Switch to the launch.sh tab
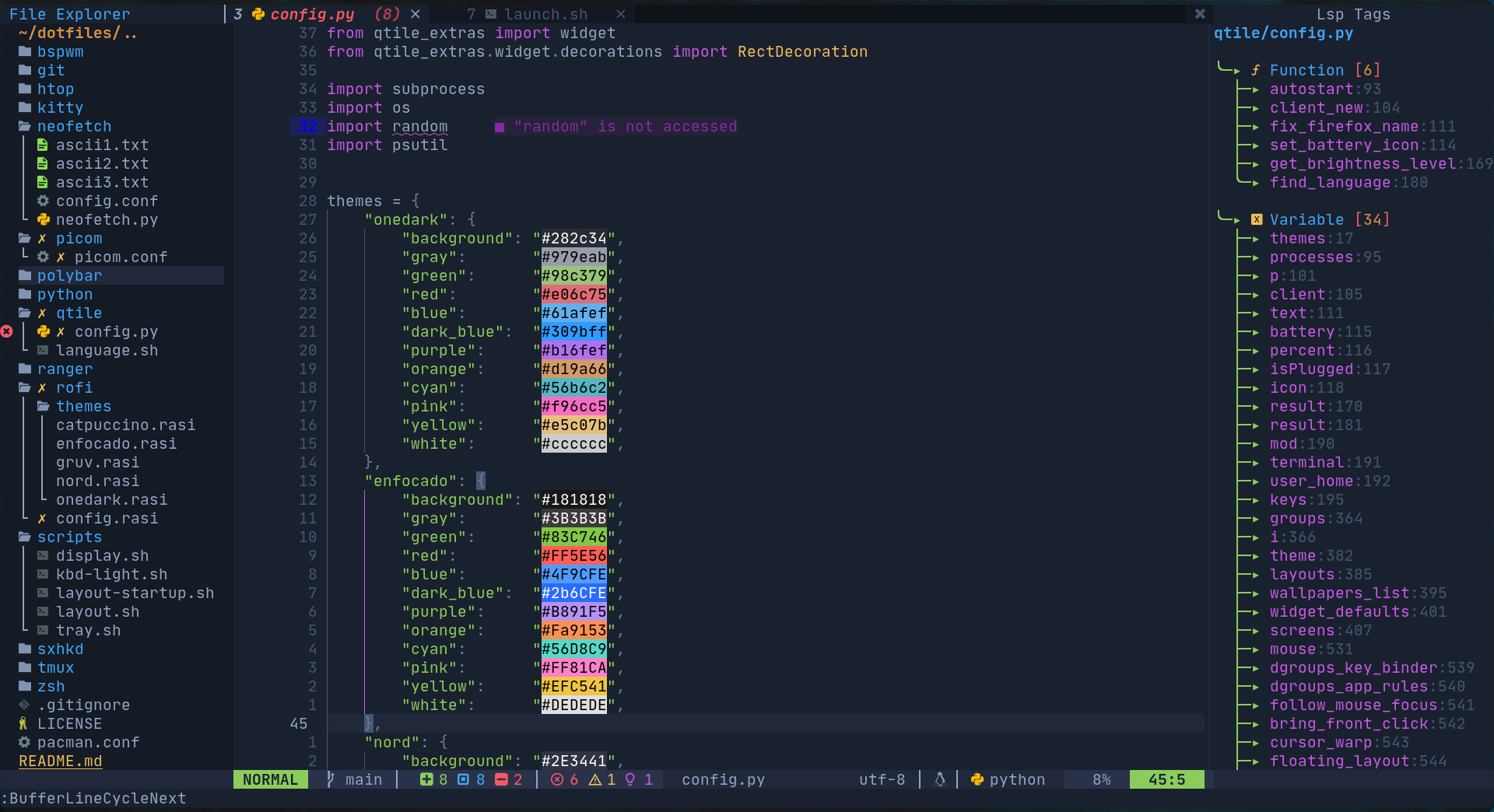Screen dimensions: 1494x812 point(545,14)
